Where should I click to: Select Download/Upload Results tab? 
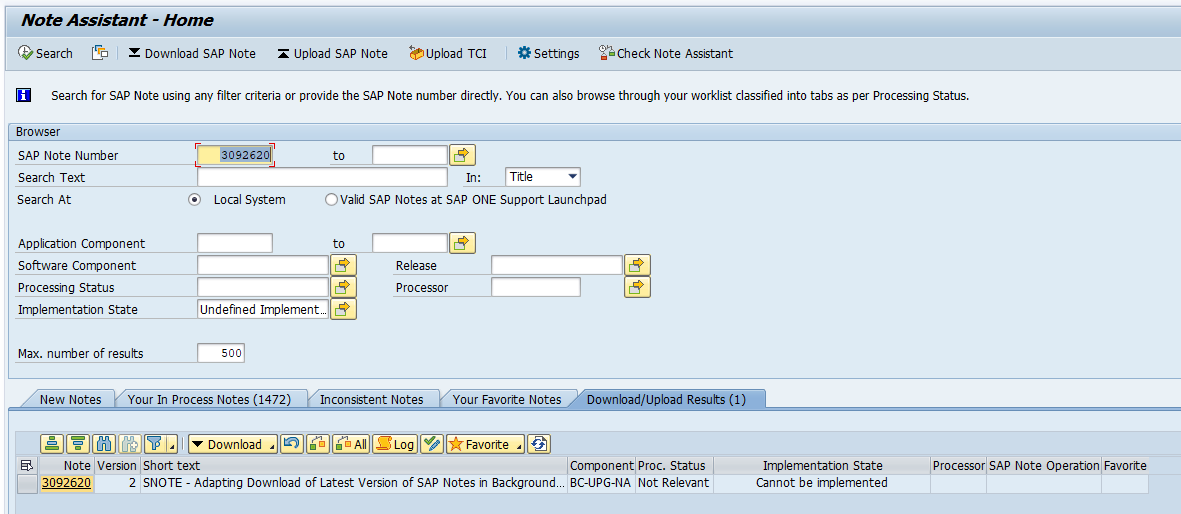(666, 399)
